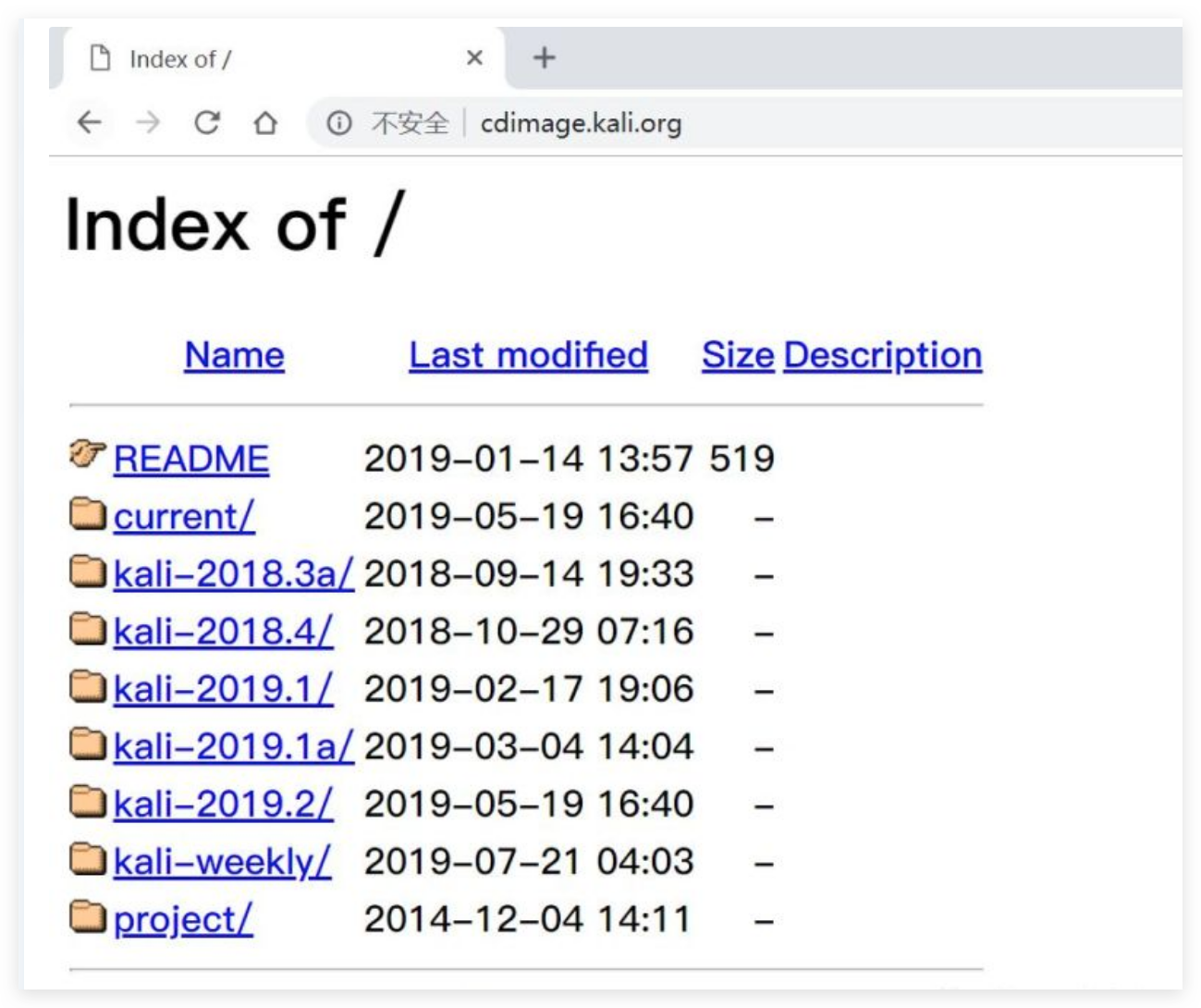Sort listing by Size column

coord(738,355)
